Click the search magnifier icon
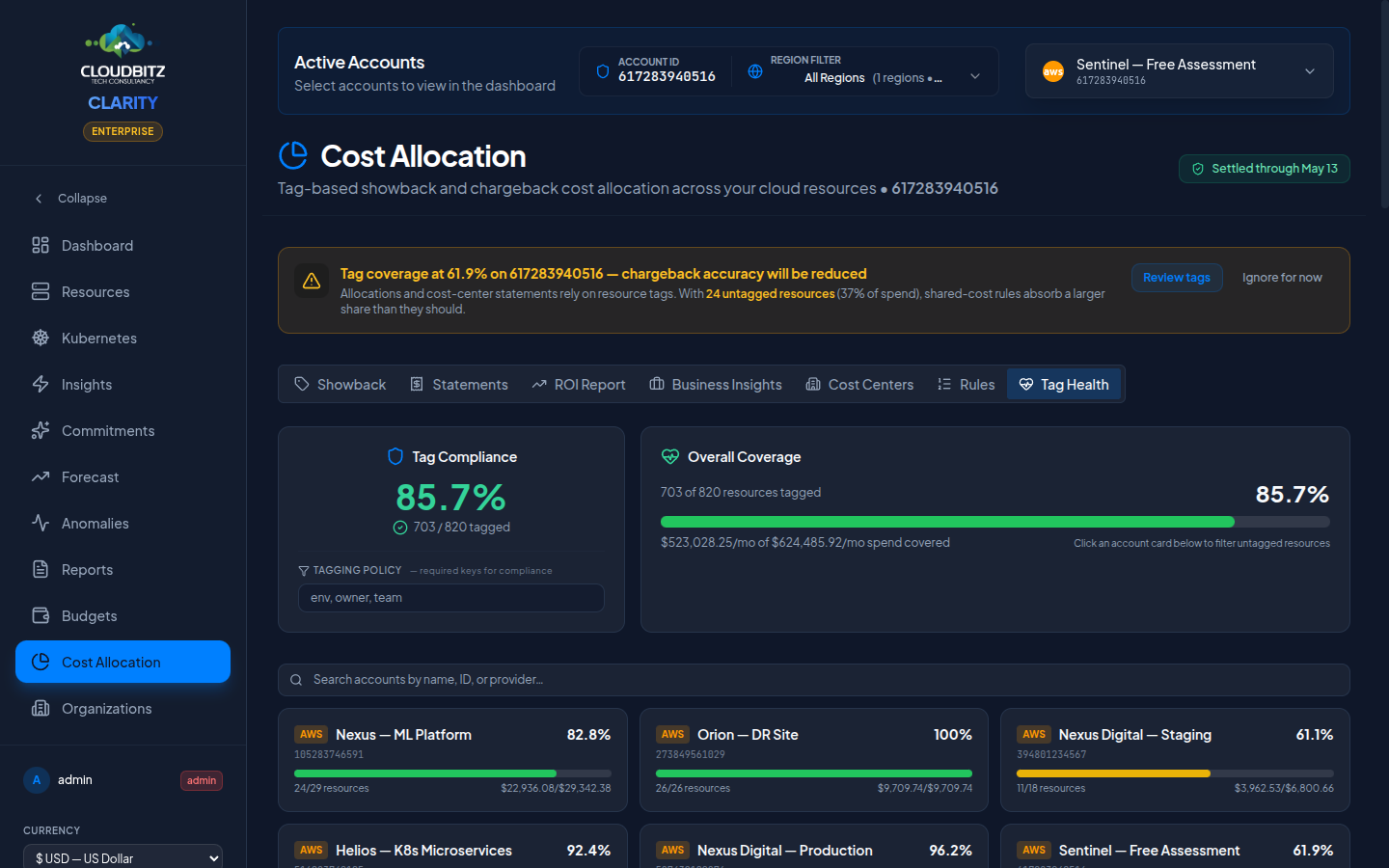The height and width of the screenshot is (868, 1389). [296, 680]
